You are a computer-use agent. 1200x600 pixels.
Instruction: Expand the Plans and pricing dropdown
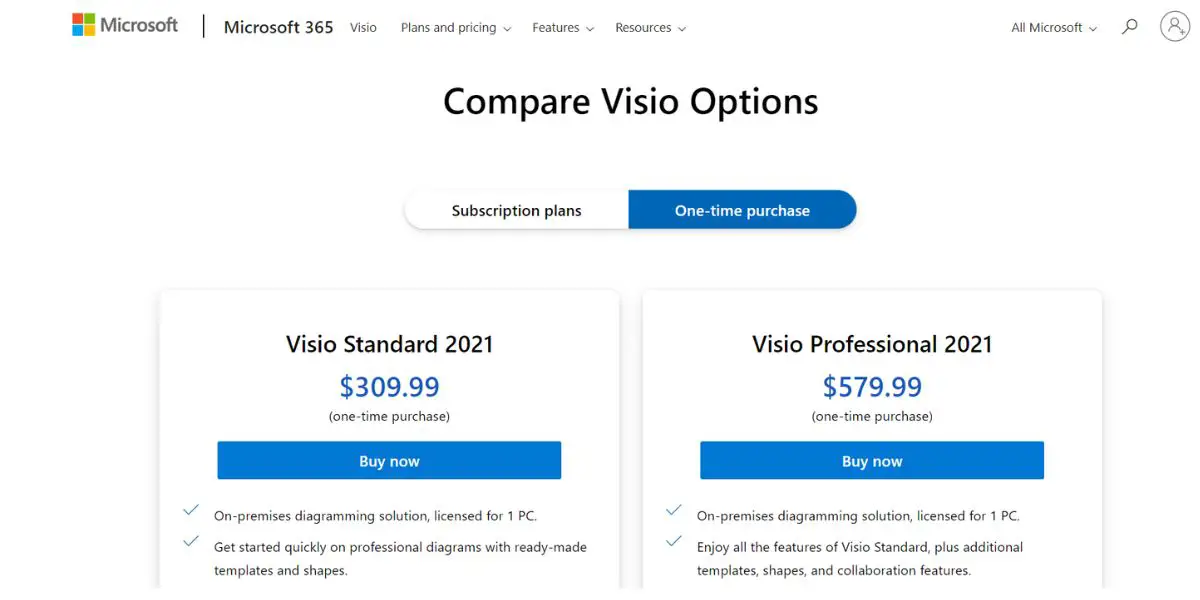pyautogui.click(x=456, y=28)
